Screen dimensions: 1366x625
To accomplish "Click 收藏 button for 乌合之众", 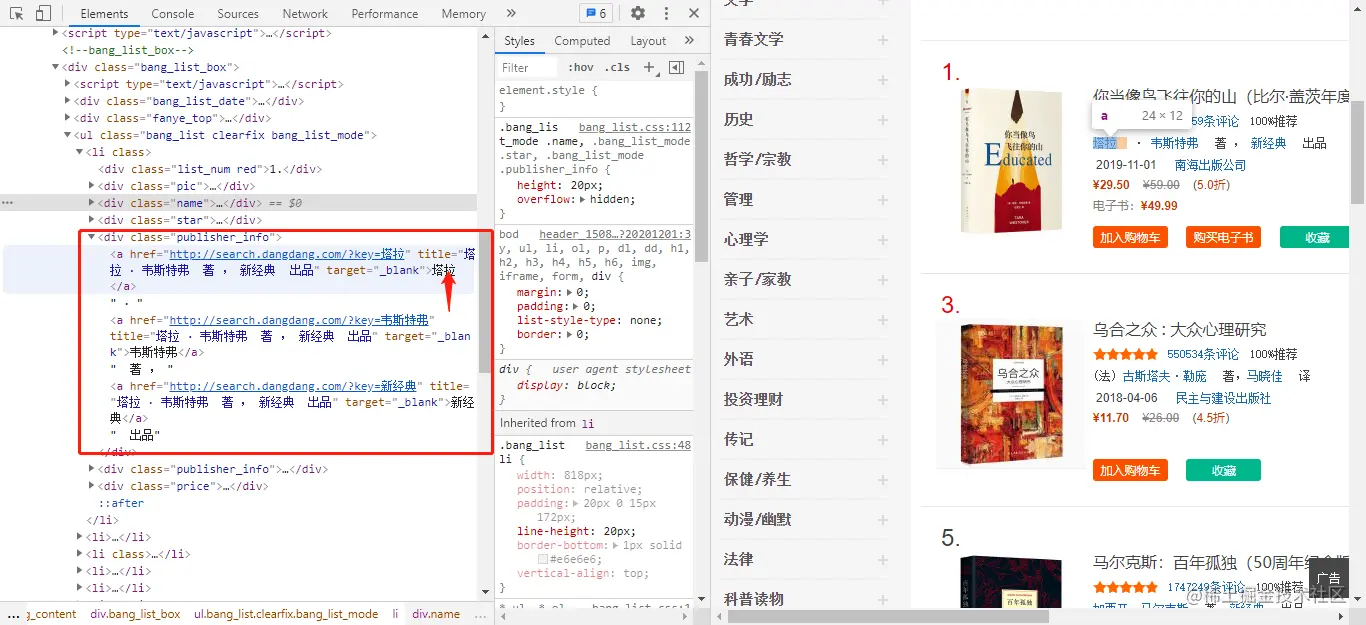I will (x=1223, y=470).
